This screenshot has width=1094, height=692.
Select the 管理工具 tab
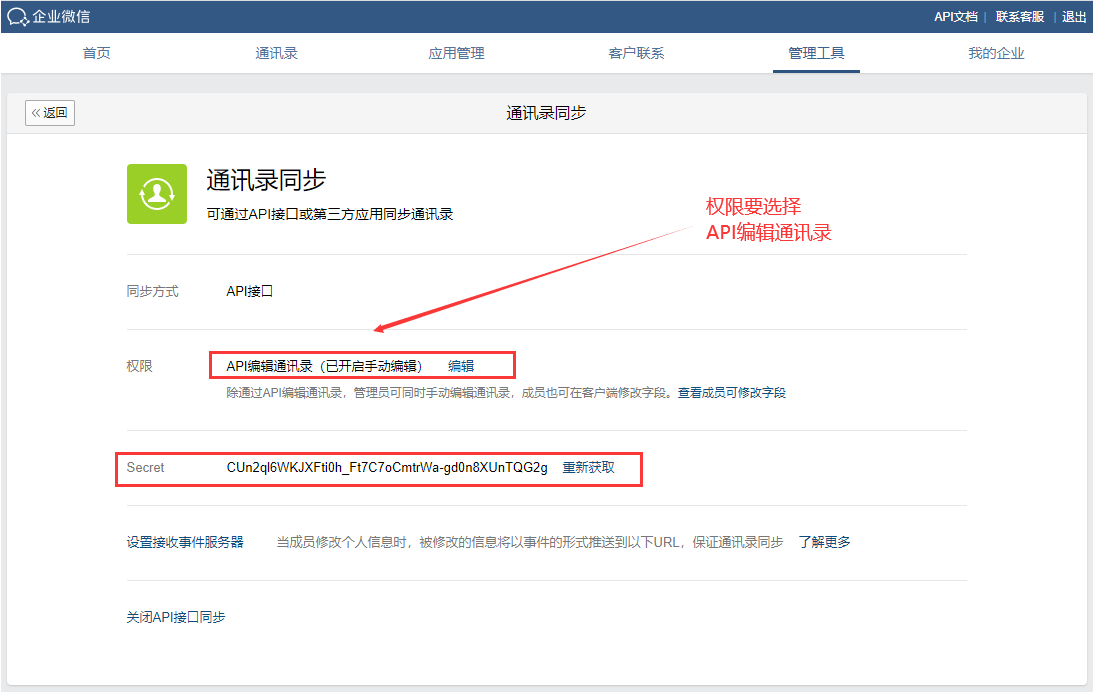click(816, 54)
